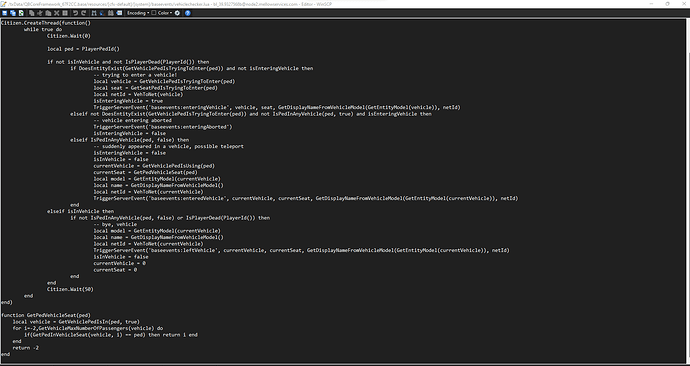Image resolution: width=690 pixels, height=366 pixels.
Task: Open editor preferences gear icon
Action: (x=177, y=13)
